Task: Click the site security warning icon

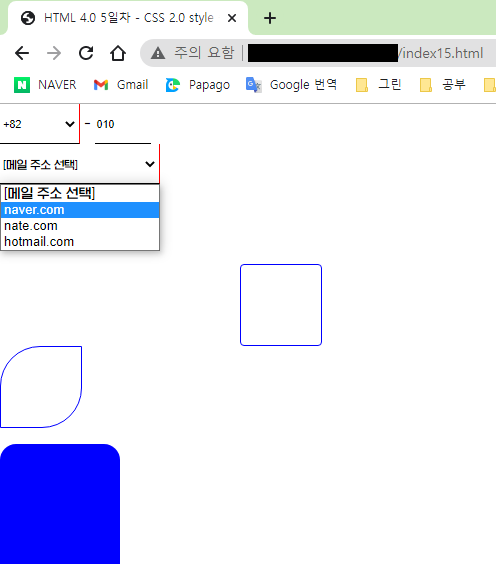Action: coord(158,53)
